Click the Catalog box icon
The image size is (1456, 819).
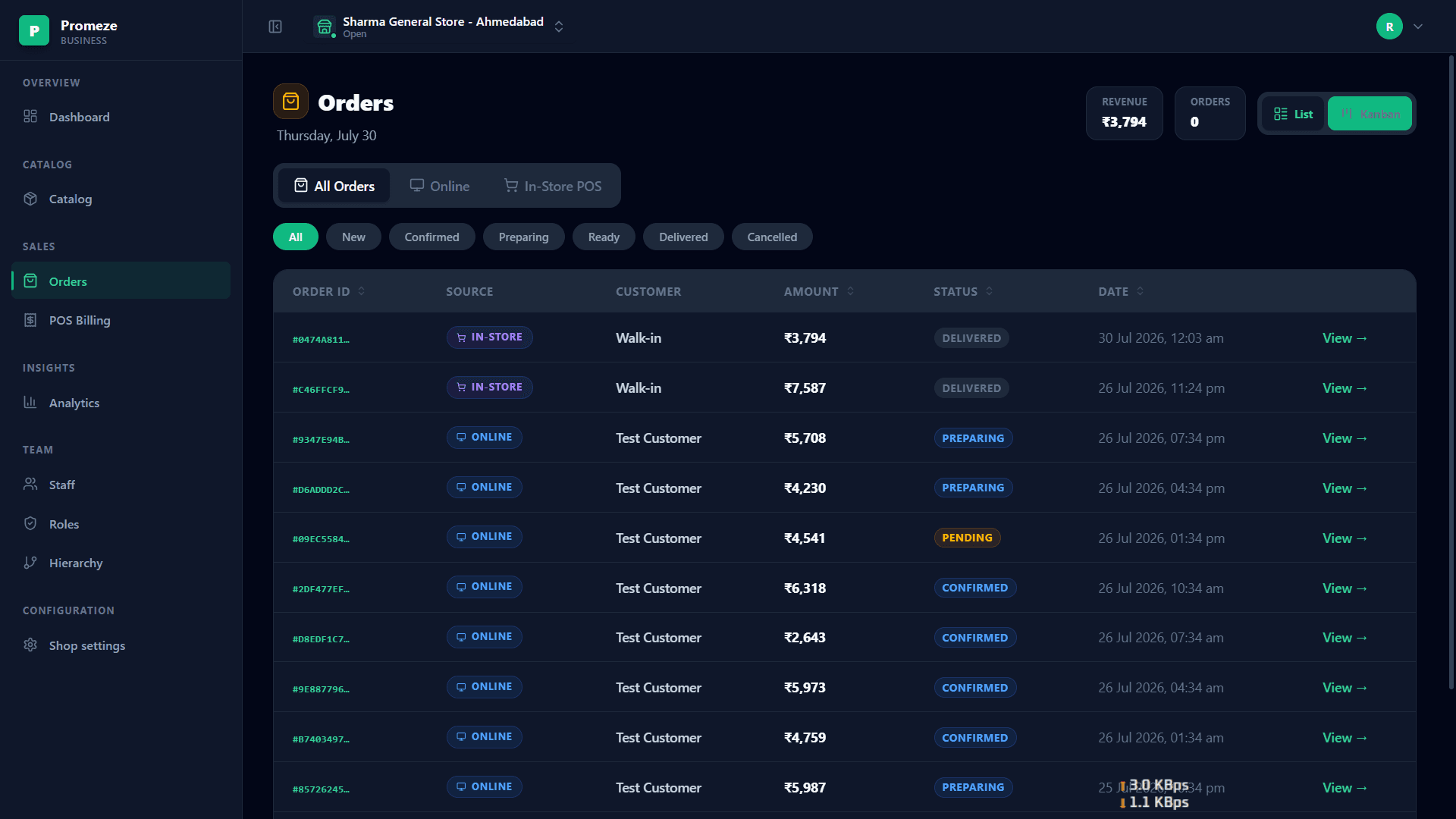(x=30, y=199)
